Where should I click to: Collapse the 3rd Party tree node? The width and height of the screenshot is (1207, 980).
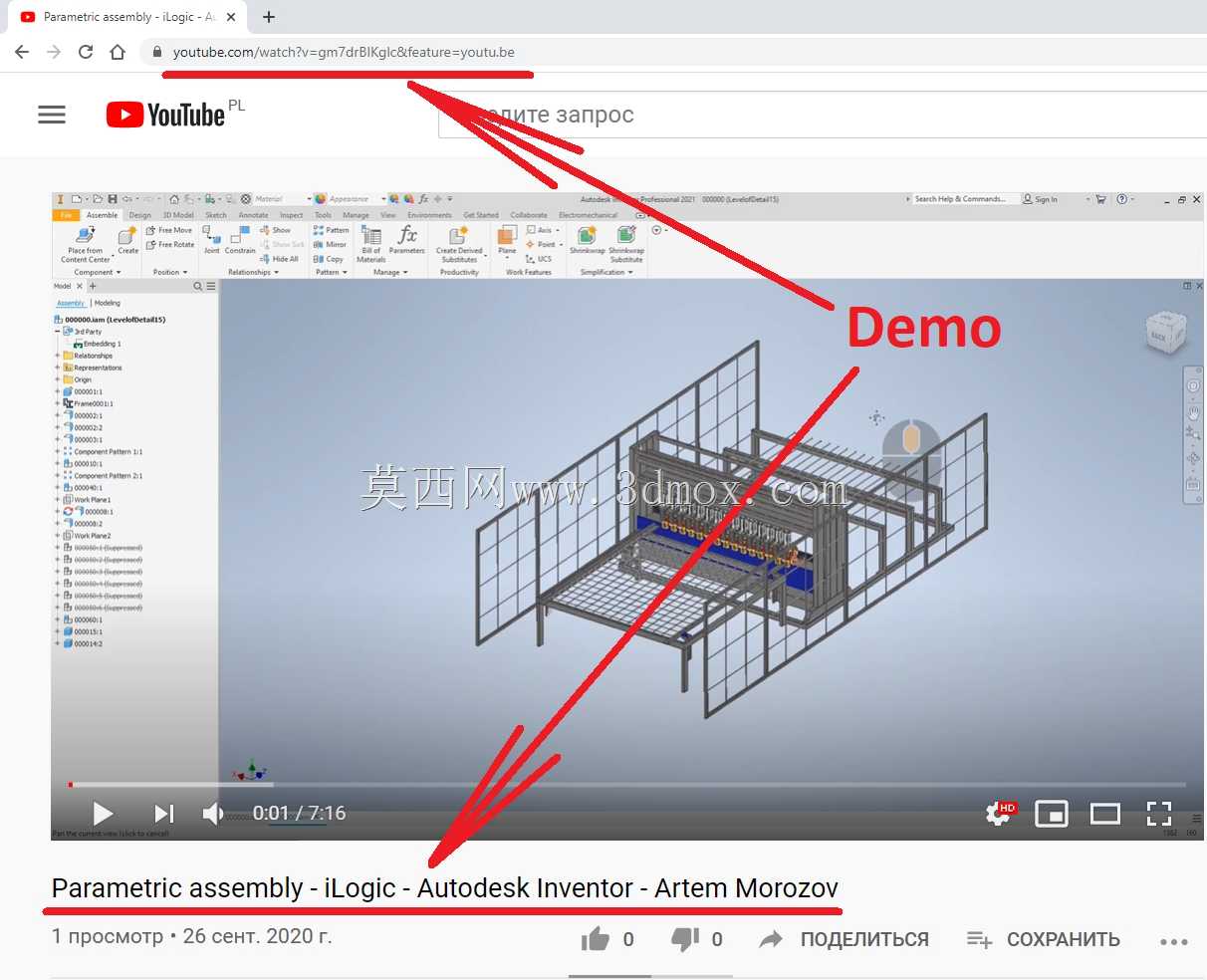point(57,332)
